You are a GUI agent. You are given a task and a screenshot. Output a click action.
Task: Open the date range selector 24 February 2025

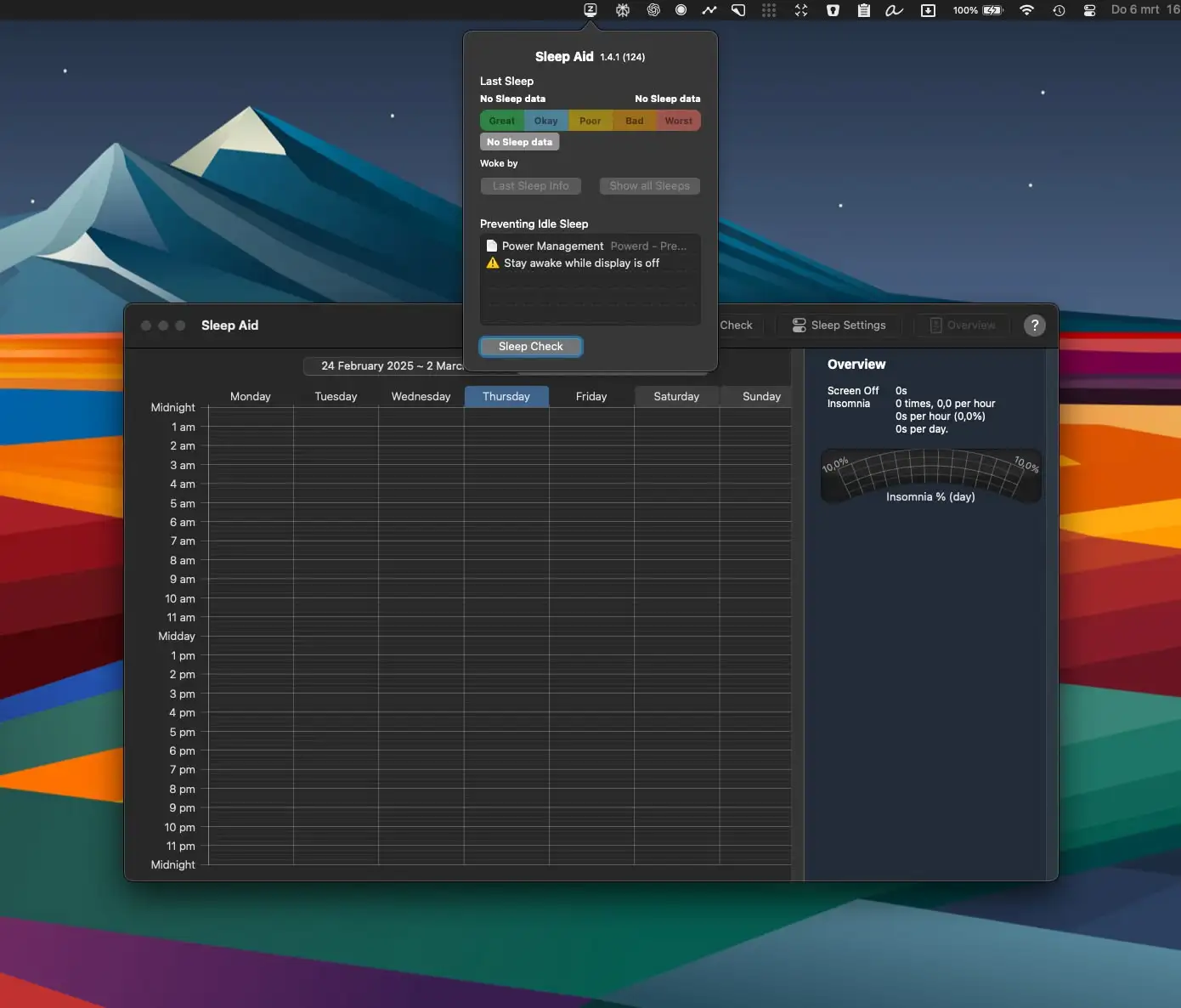(383, 365)
